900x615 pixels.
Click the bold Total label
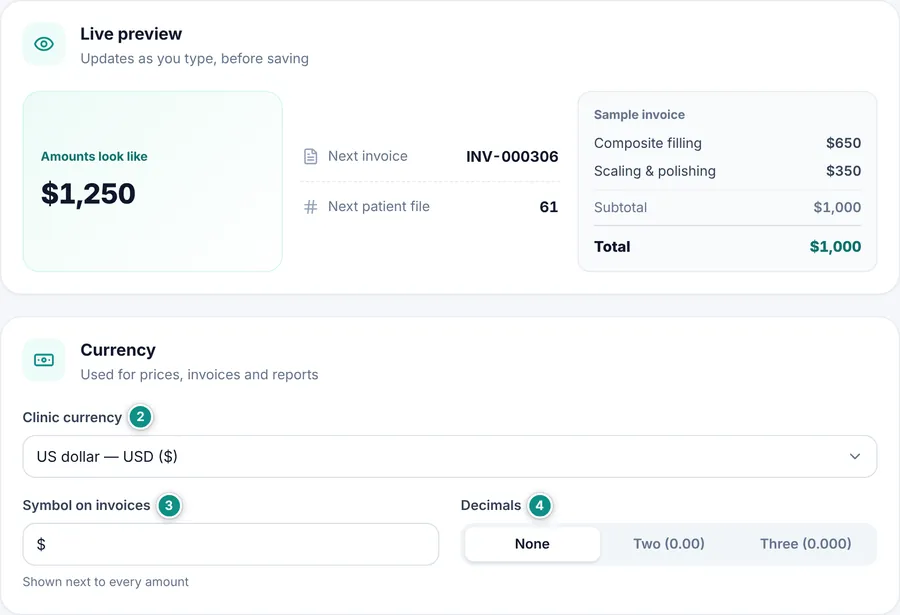[x=612, y=247]
